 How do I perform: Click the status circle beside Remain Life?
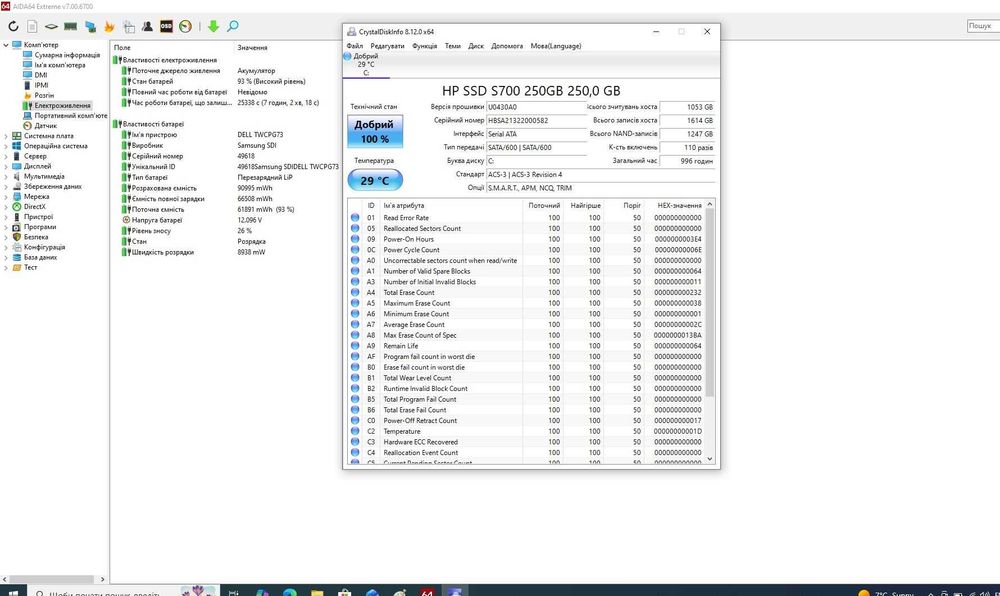click(x=355, y=345)
